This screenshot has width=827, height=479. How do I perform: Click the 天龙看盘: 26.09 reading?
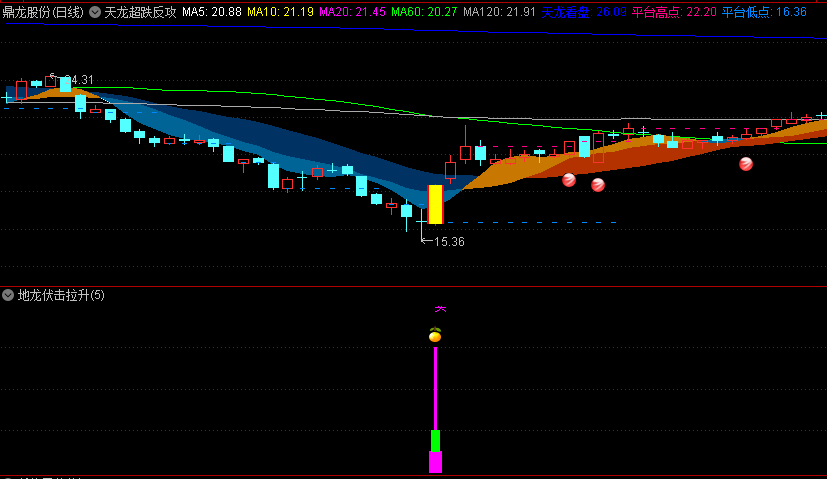tap(584, 12)
